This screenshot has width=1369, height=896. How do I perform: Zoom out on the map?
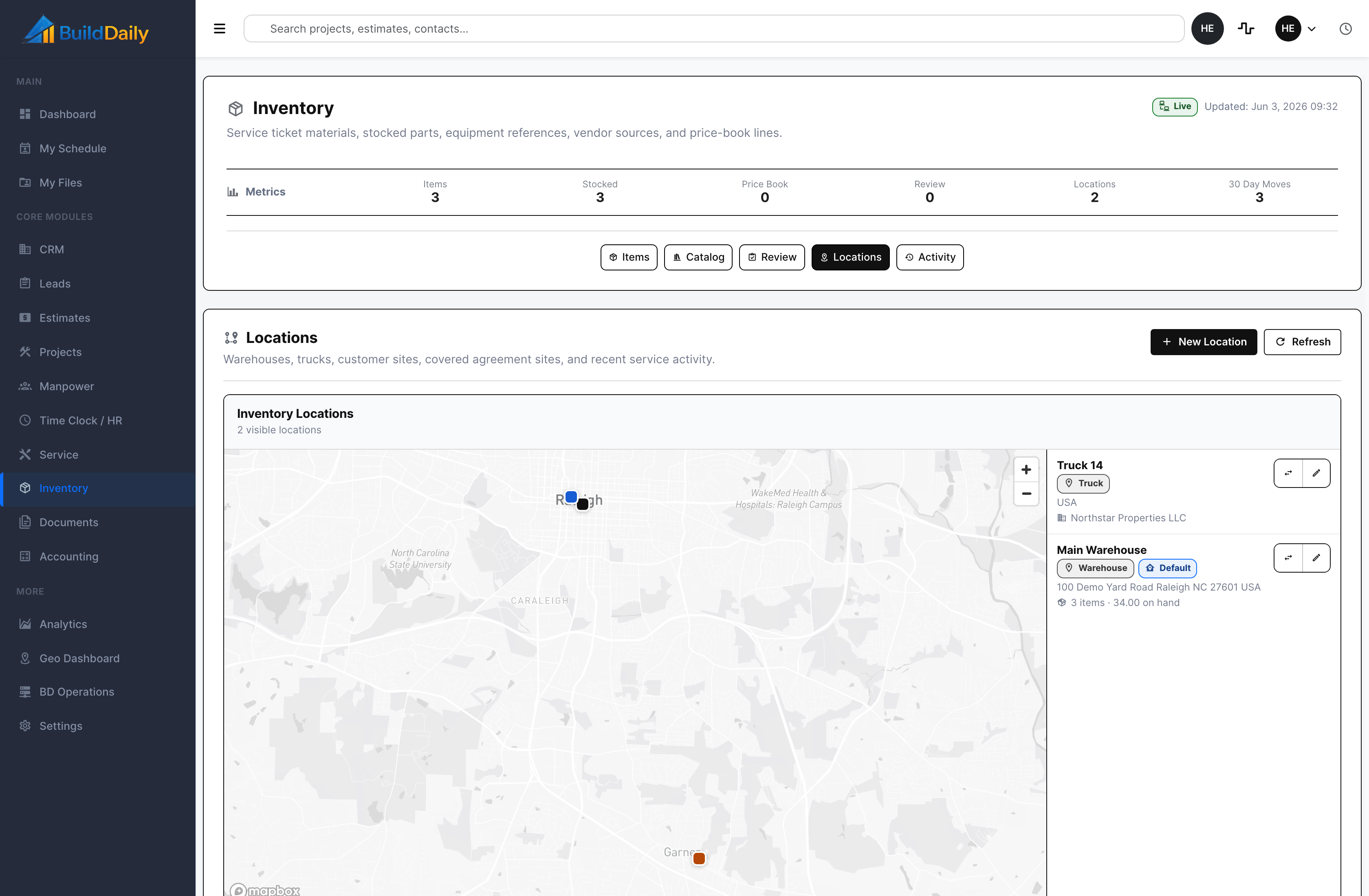(1026, 494)
